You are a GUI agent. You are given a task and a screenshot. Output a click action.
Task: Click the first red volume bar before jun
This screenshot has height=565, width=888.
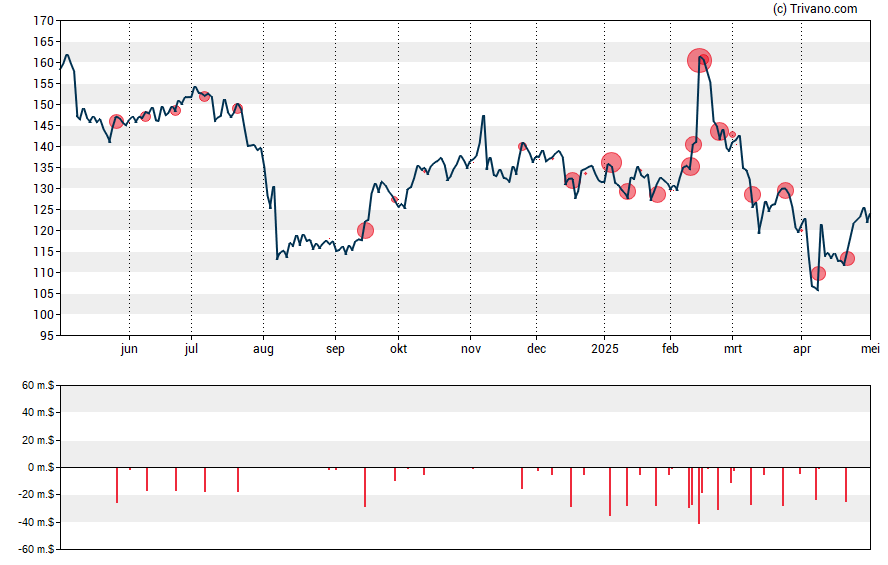117,485
